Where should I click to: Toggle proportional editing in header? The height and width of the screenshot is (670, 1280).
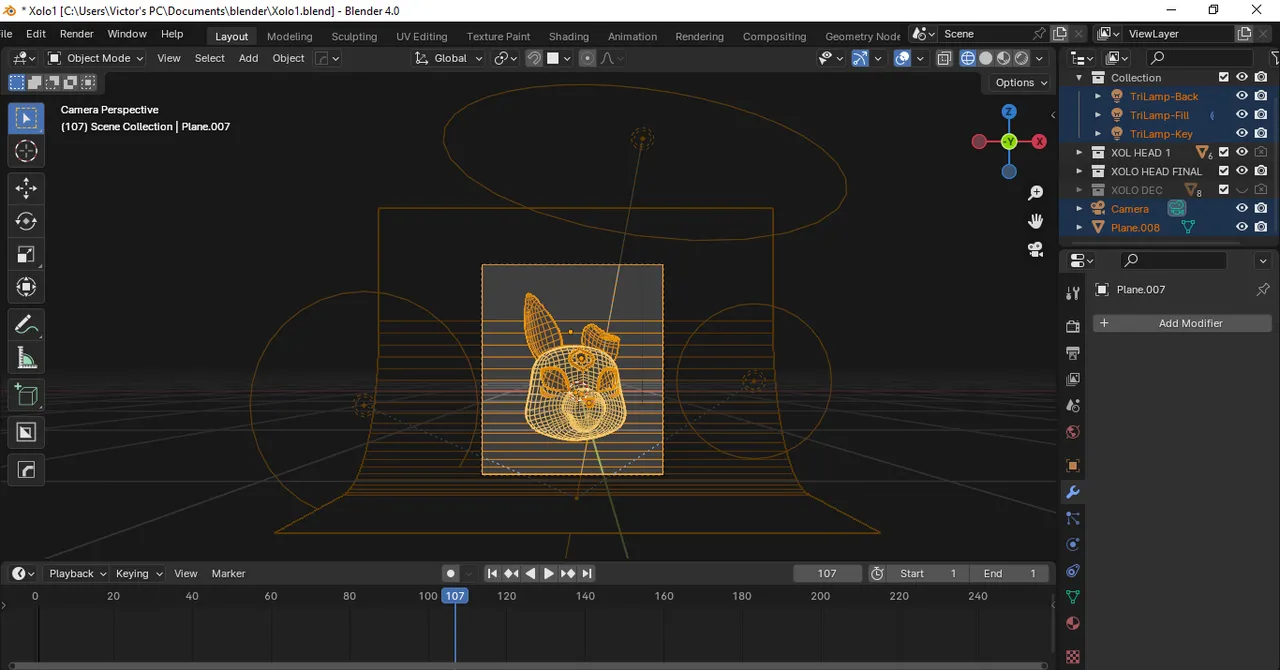(x=587, y=58)
